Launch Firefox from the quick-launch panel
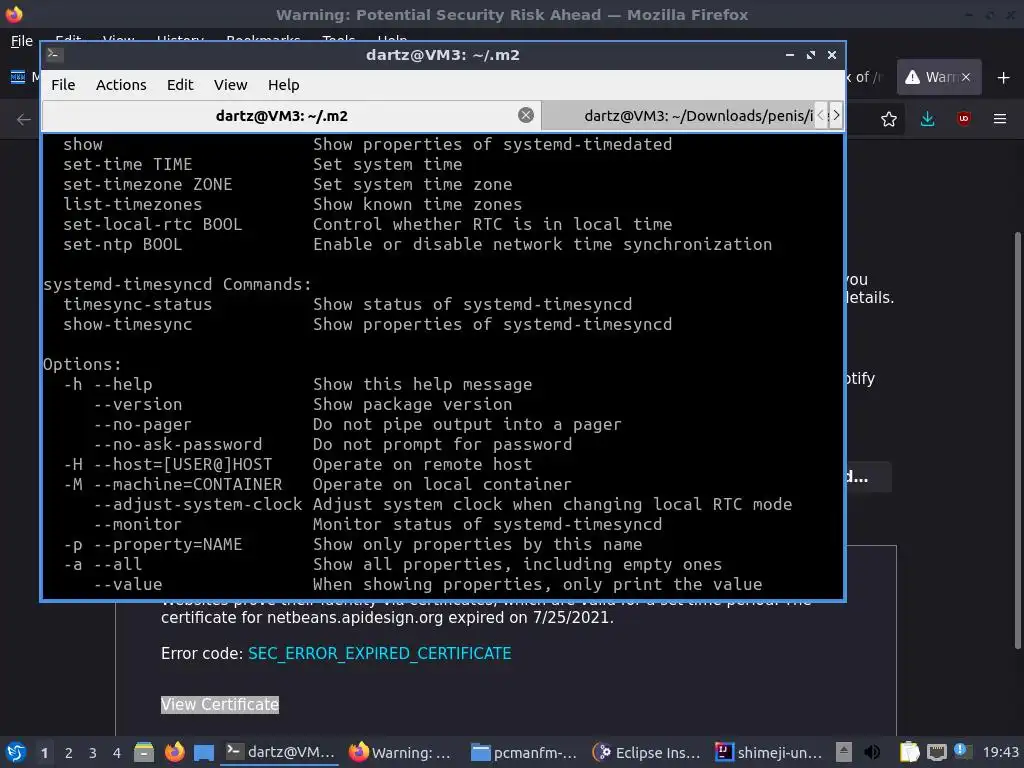The image size is (1024, 768). (174, 752)
